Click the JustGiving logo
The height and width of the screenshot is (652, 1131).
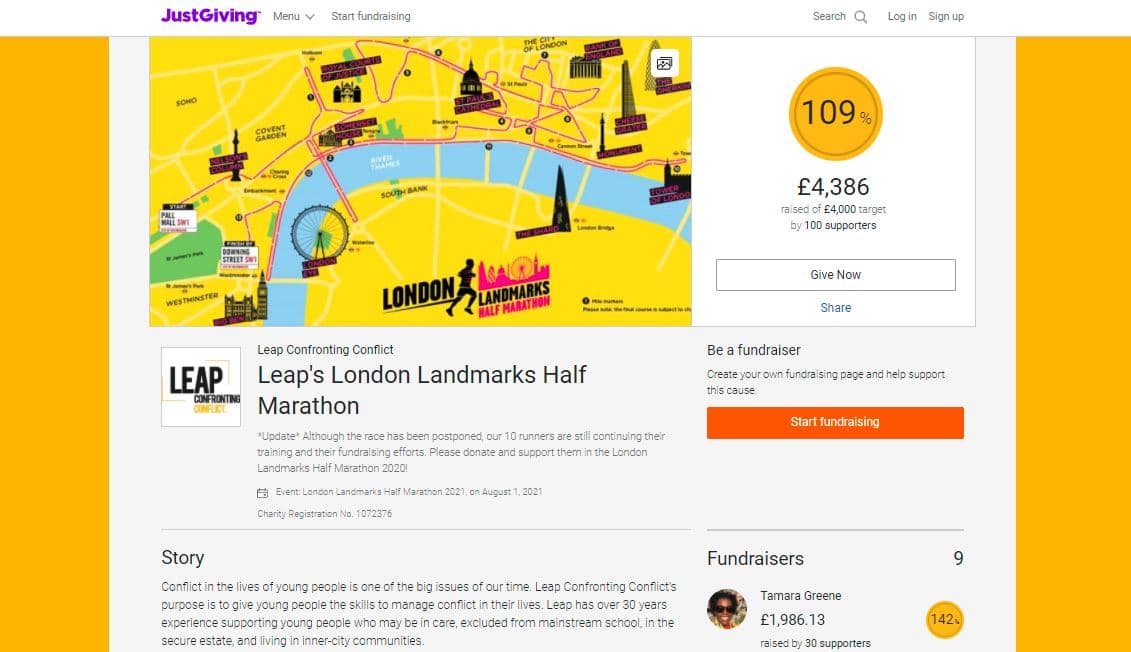tap(210, 16)
